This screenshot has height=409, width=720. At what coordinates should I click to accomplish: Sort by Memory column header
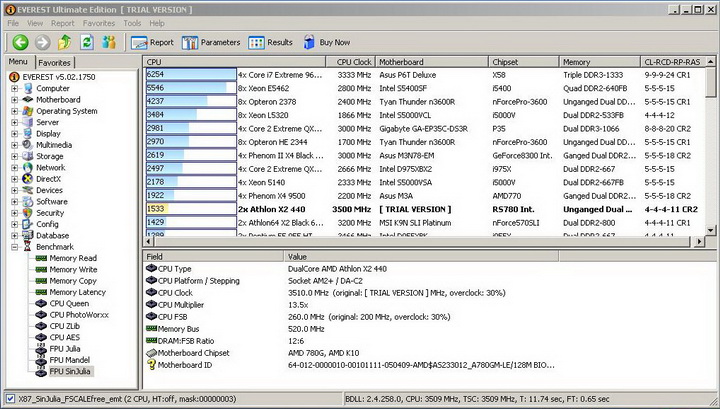[600, 62]
